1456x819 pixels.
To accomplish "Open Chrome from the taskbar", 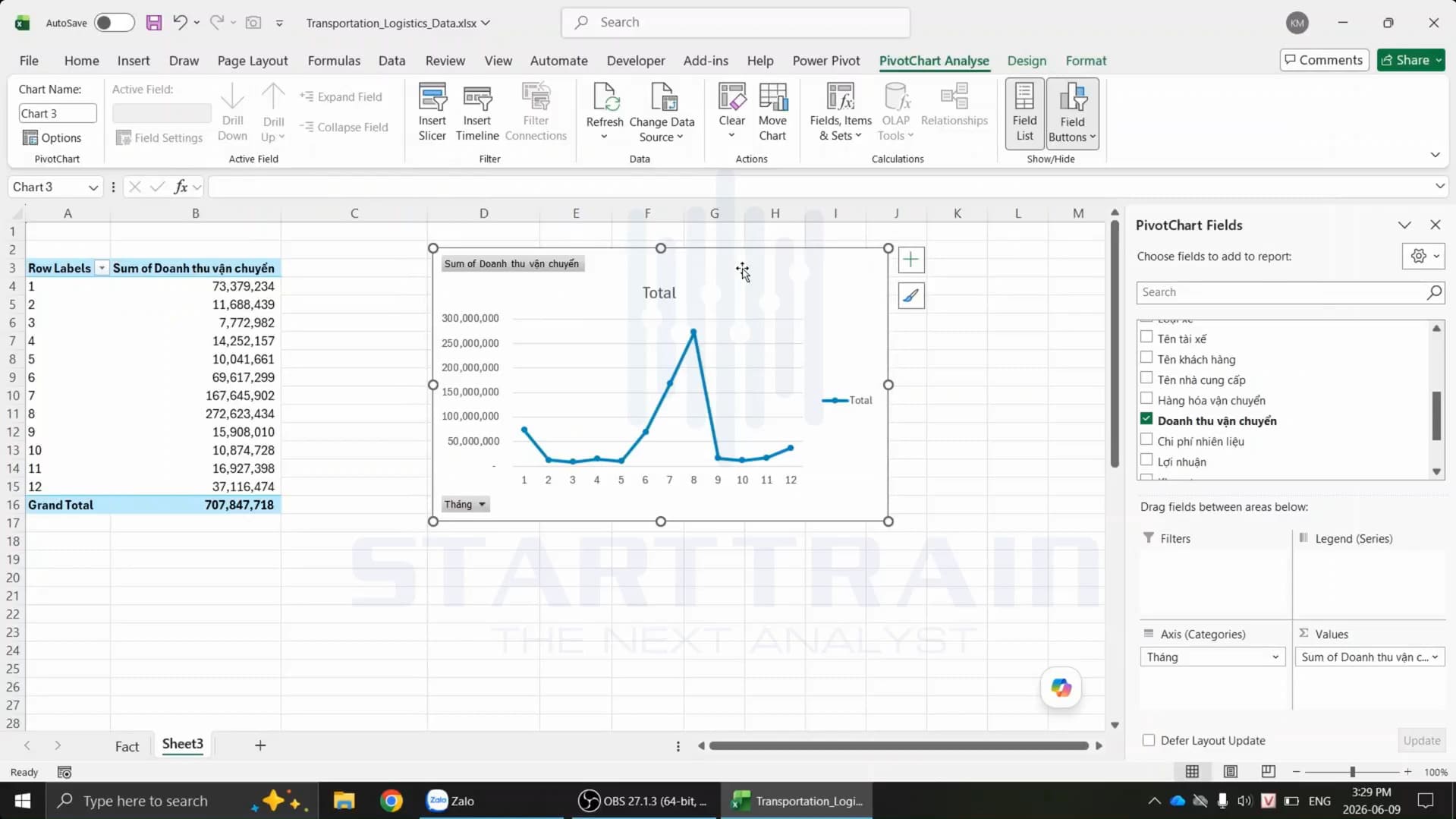I will coord(392,801).
